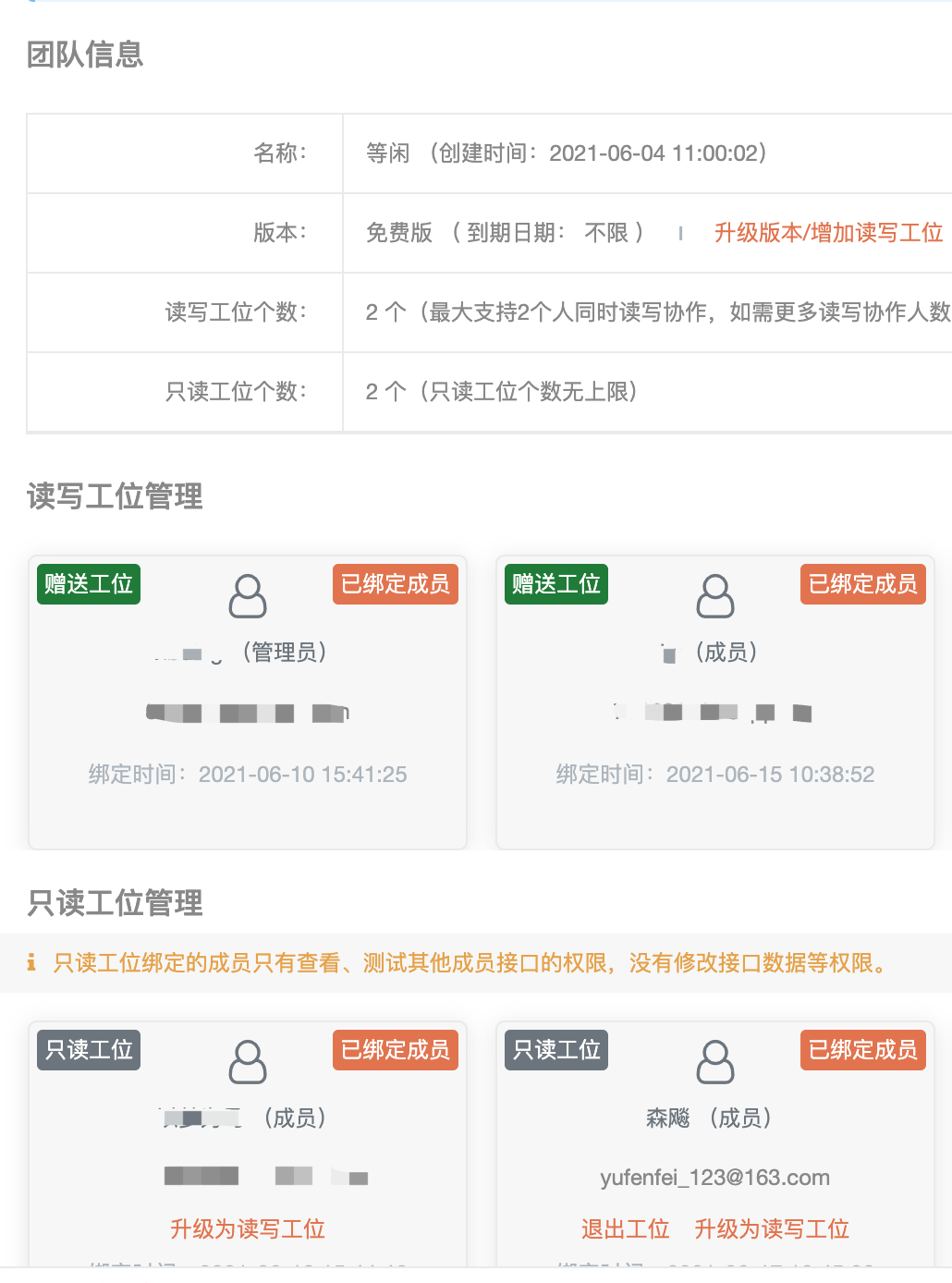
Task: Click 已绑定成员 badge on the first read-only card
Action: point(396,1050)
